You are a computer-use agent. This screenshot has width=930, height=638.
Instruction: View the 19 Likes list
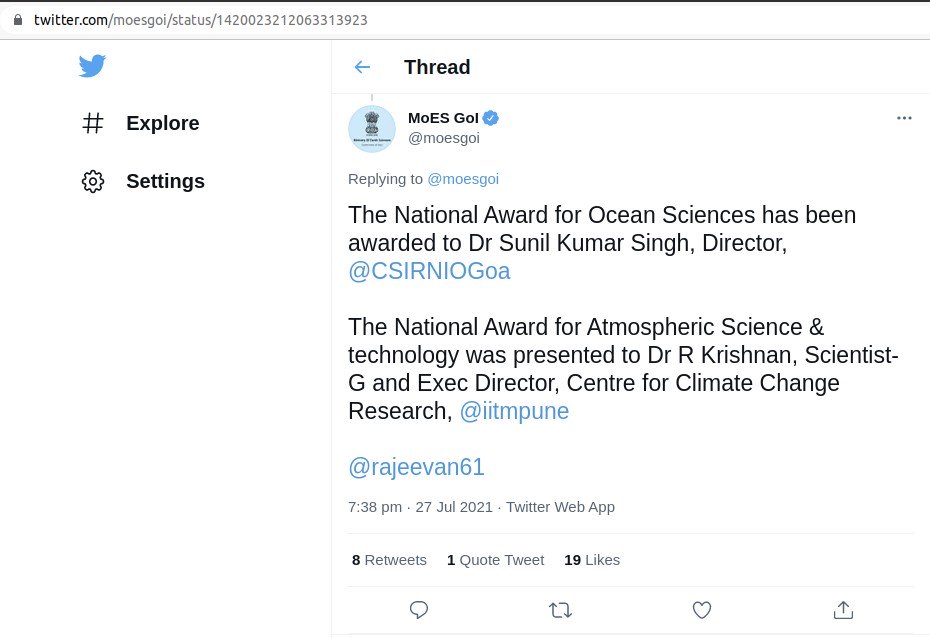(592, 560)
